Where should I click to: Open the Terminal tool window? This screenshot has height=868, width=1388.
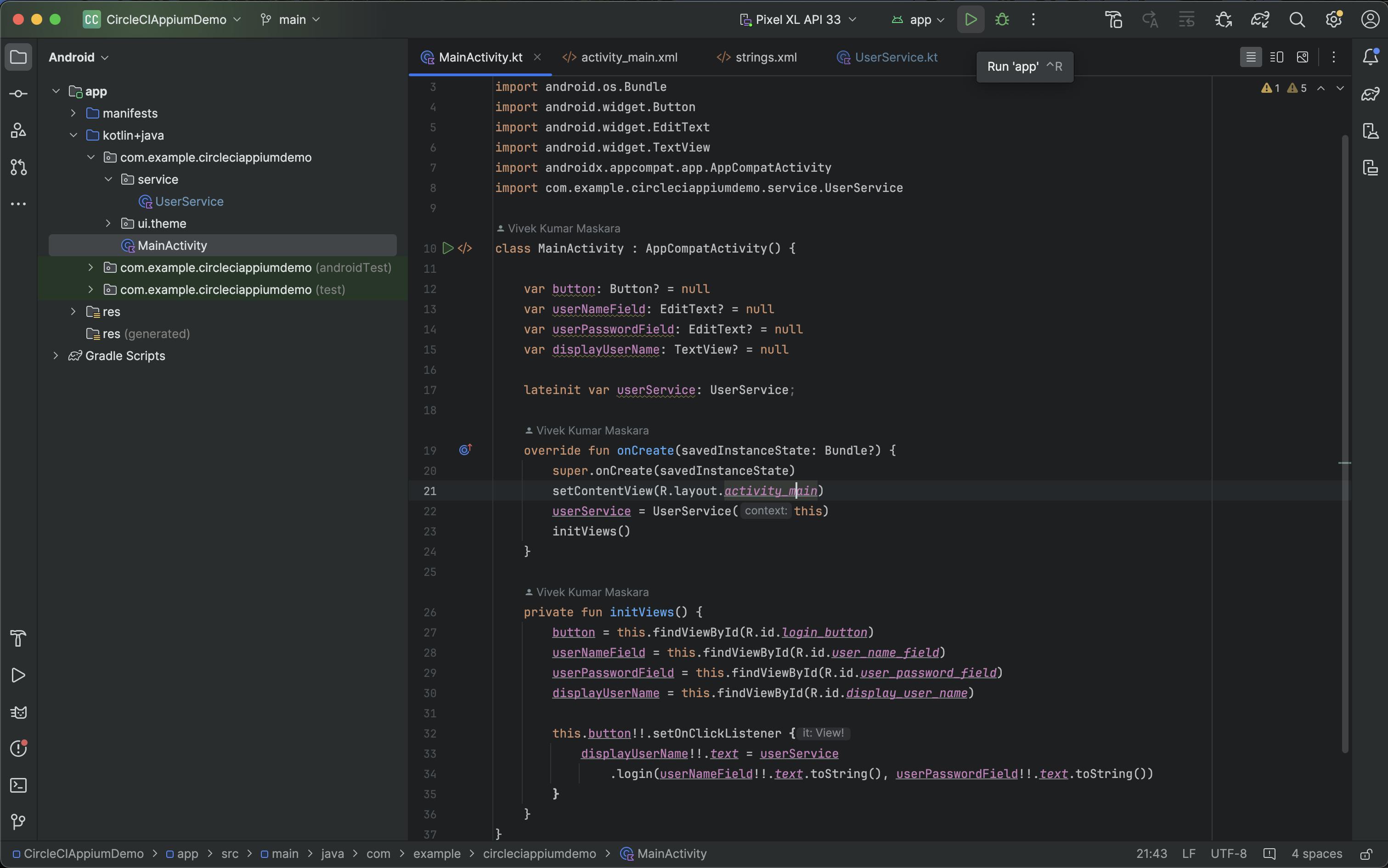point(19,785)
